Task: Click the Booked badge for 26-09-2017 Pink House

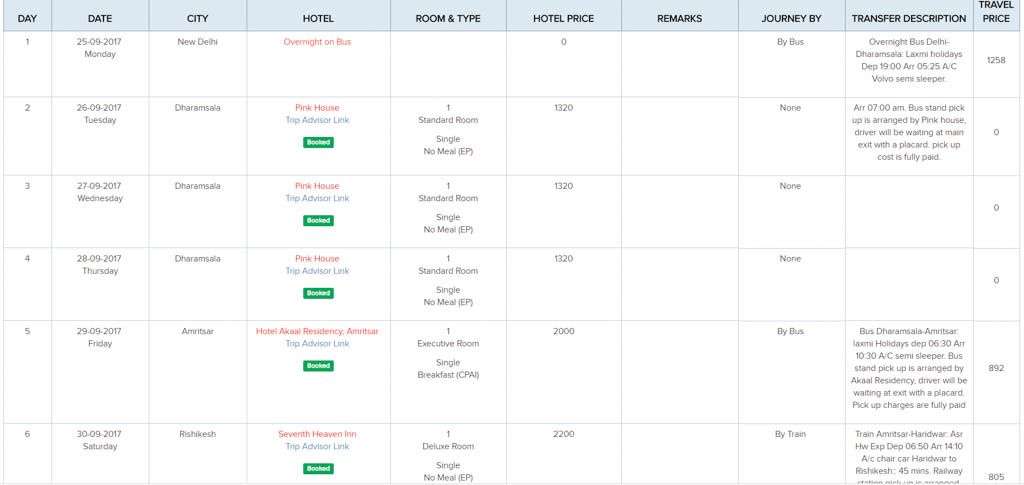Action: pos(318,142)
